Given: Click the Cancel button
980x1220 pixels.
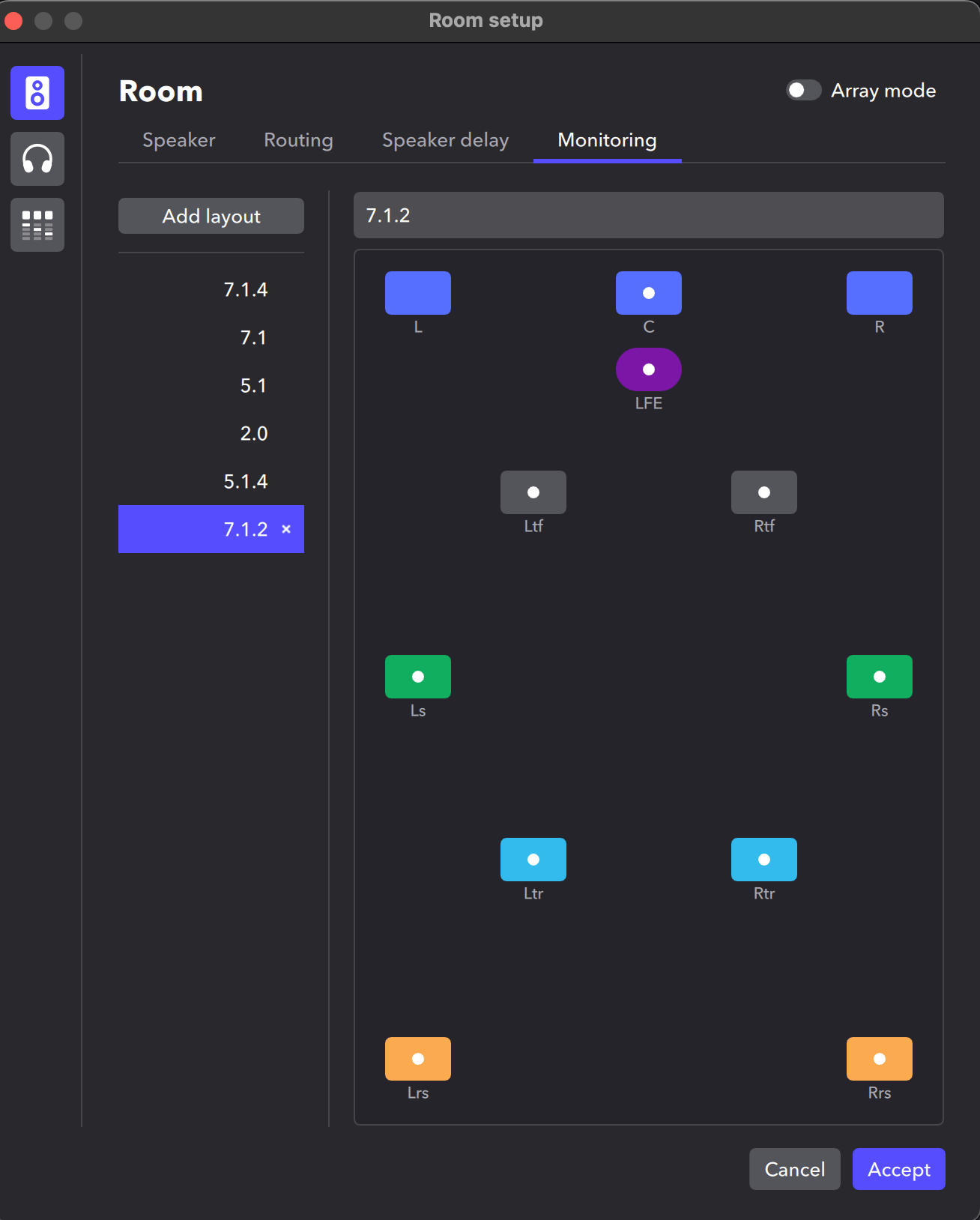Looking at the screenshot, I should [795, 1169].
